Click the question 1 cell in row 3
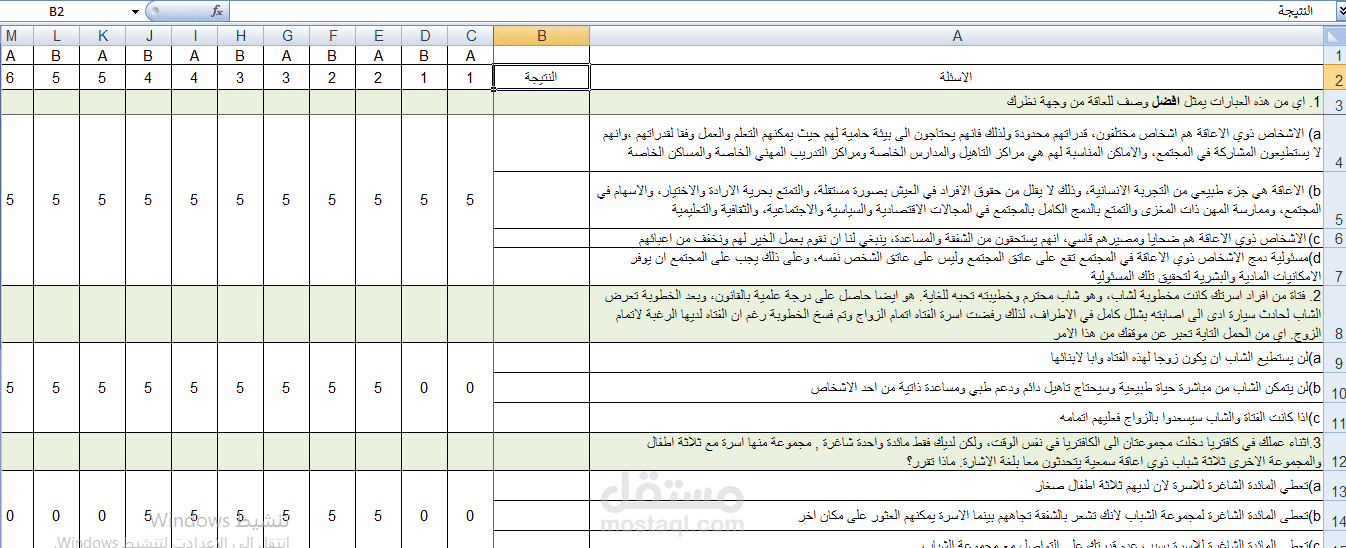 pos(957,103)
